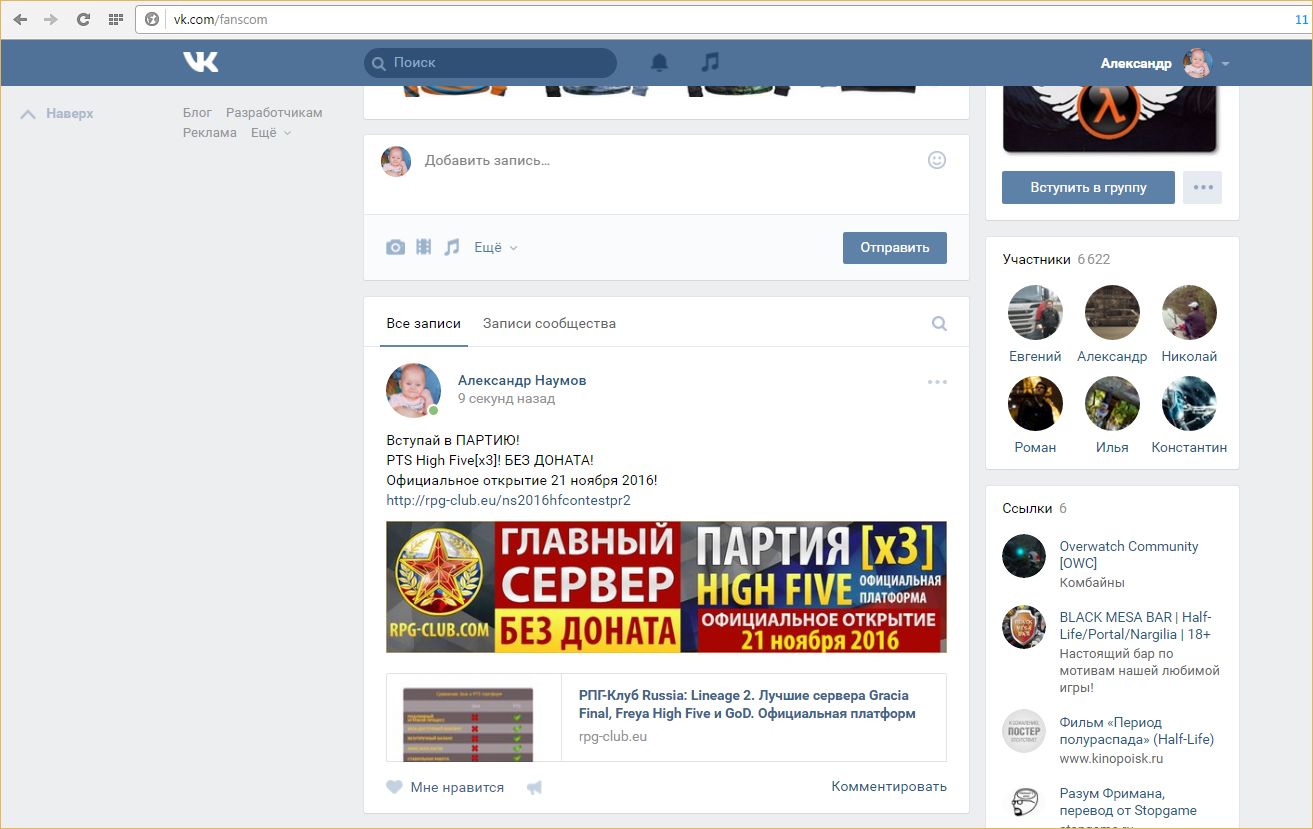Open the link preview comparison thumbnail
This screenshot has width=1313, height=829.
(468, 723)
